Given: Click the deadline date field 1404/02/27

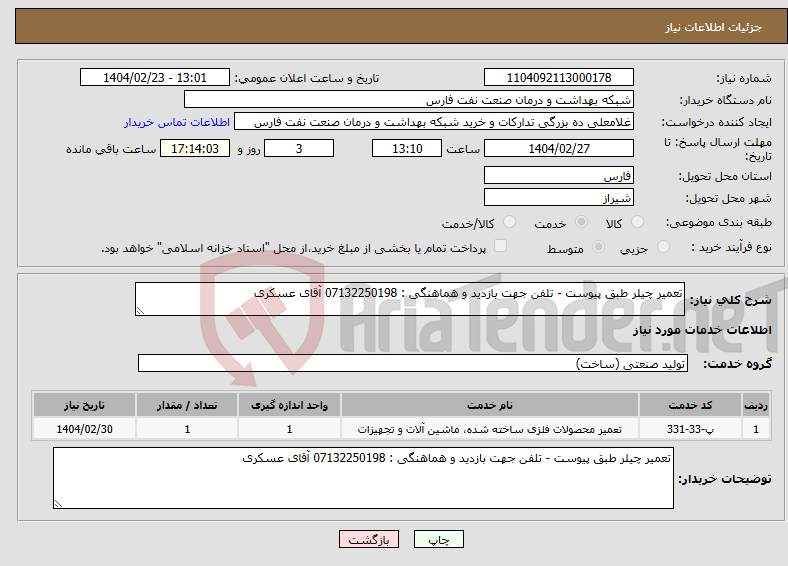Looking at the screenshot, I should click(x=558, y=148).
